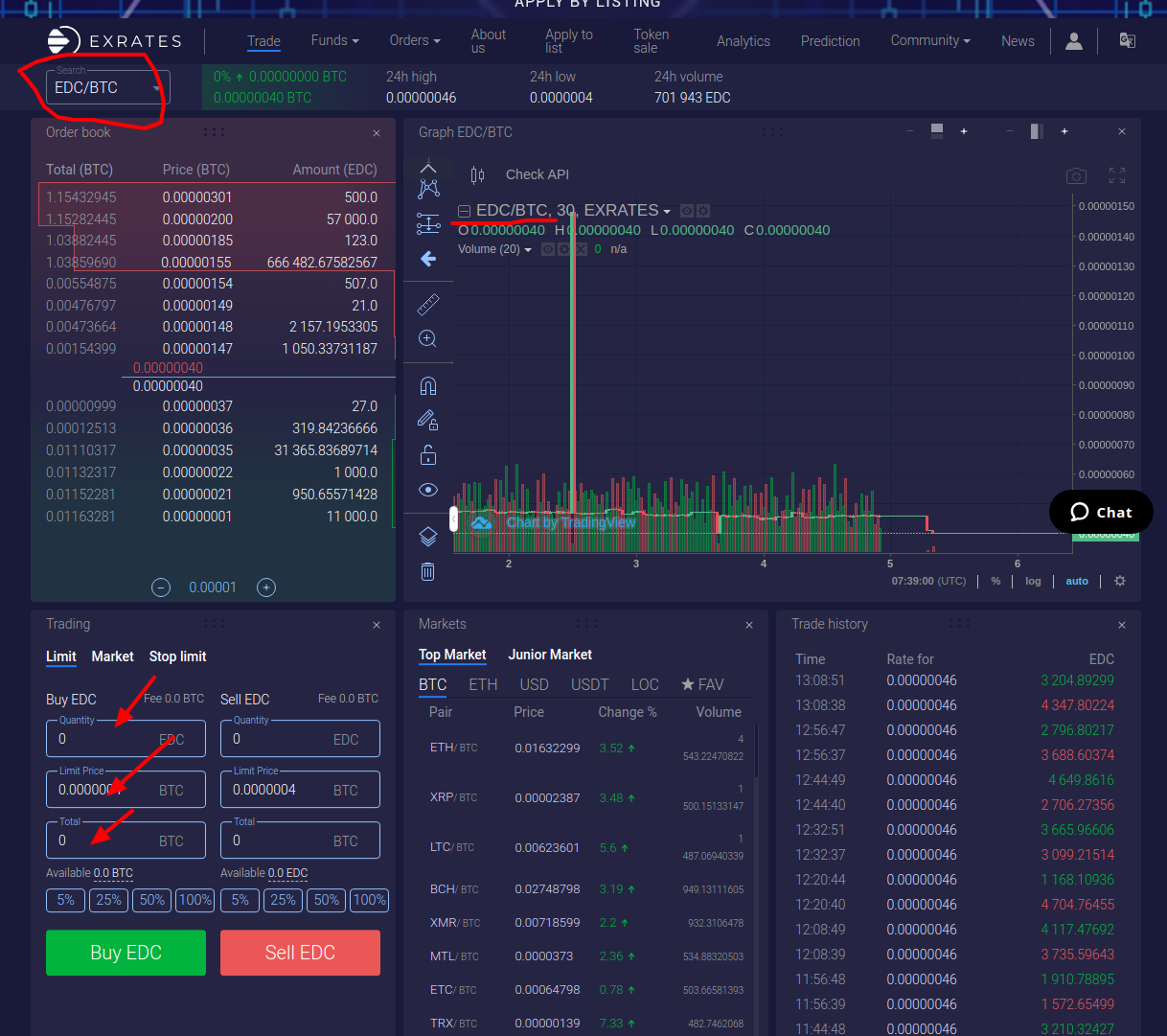
Task: Click the Exrates logo
Action: (113, 41)
